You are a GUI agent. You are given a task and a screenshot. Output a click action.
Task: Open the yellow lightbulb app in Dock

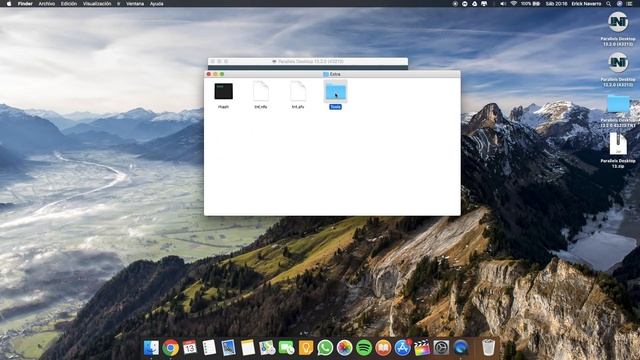tap(306, 348)
